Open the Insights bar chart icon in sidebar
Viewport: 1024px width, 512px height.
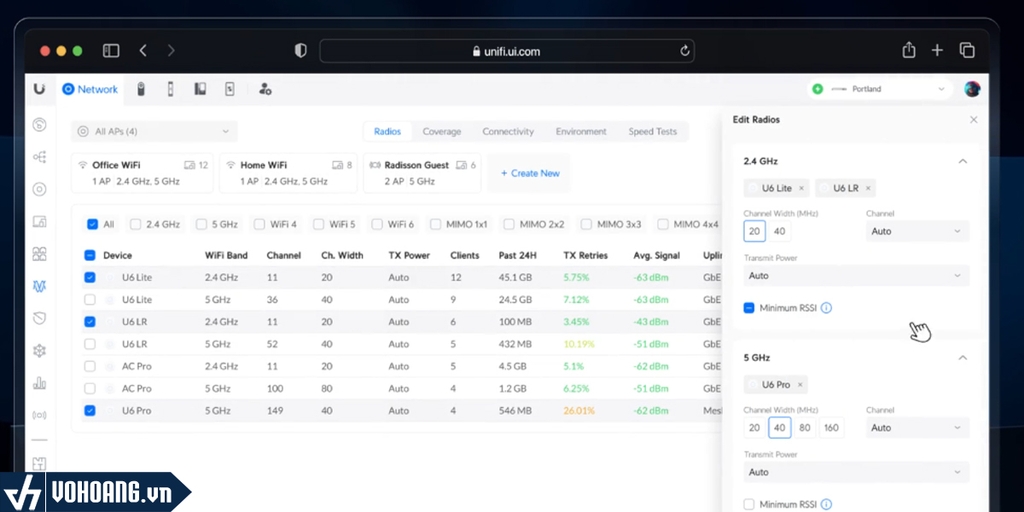pos(39,383)
